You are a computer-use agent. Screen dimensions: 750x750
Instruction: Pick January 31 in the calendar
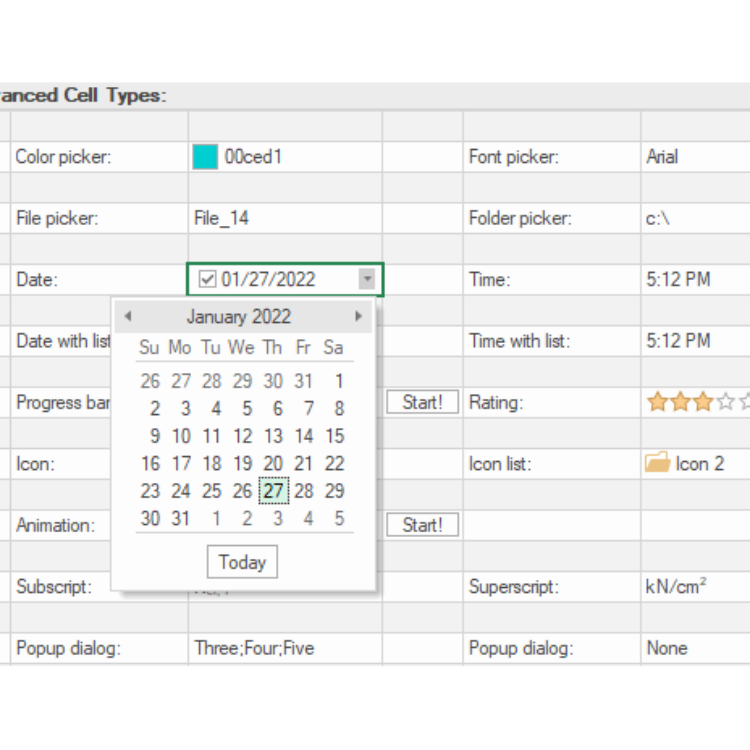(x=181, y=518)
